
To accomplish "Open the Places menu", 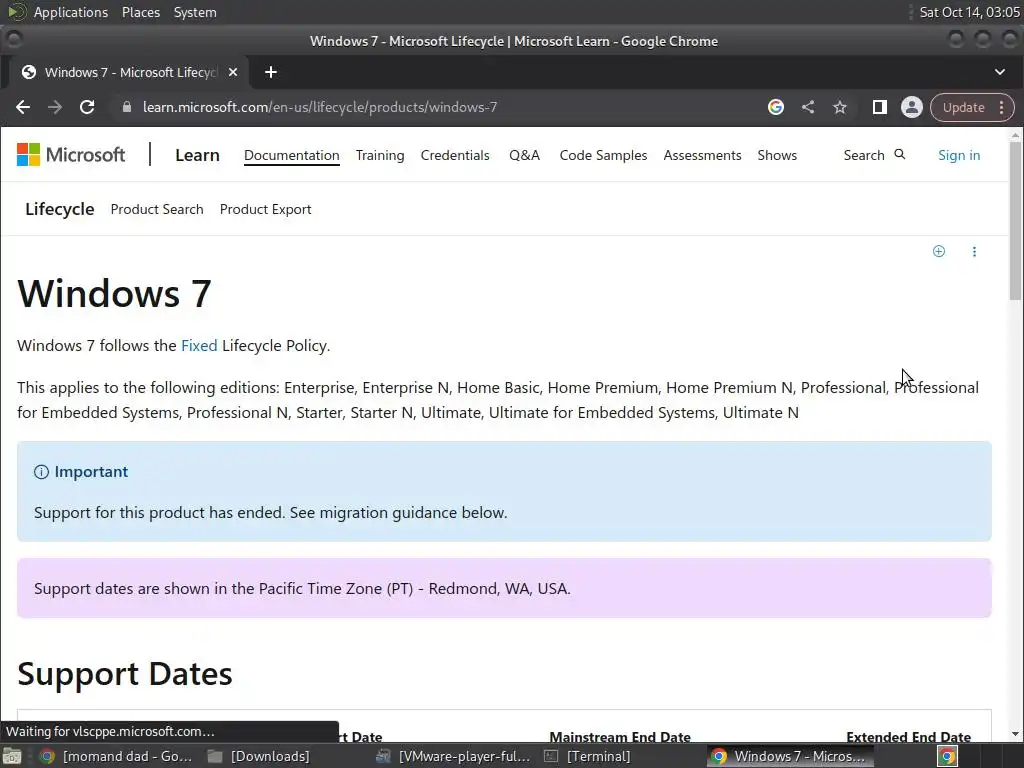I will [140, 12].
